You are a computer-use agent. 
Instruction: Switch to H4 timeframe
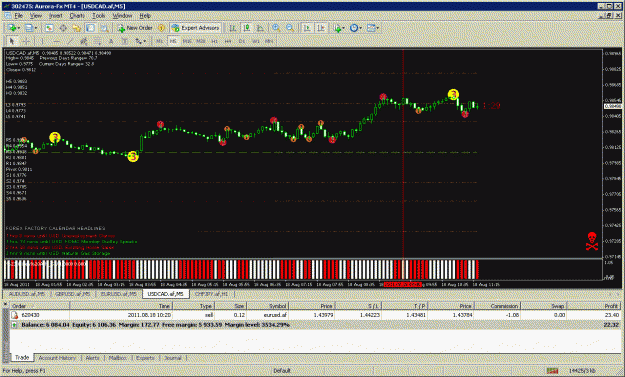[x=228, y=41]
